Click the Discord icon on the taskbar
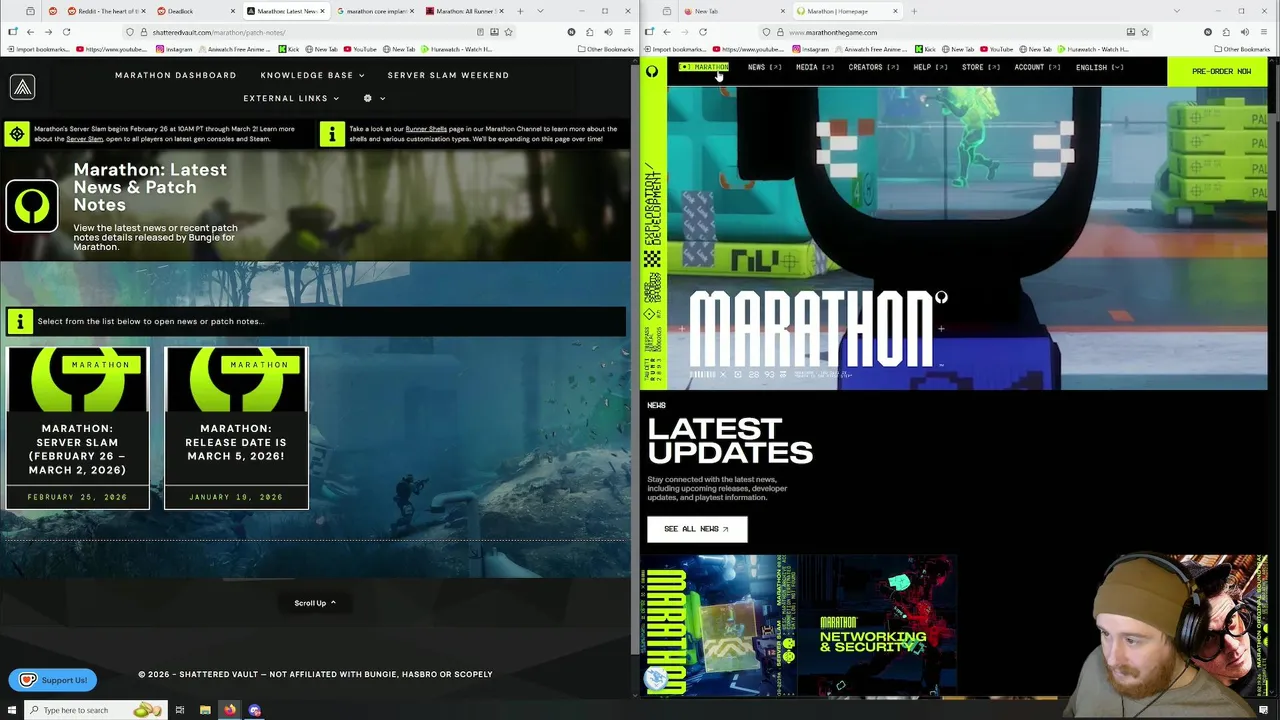 coord(255,710)
